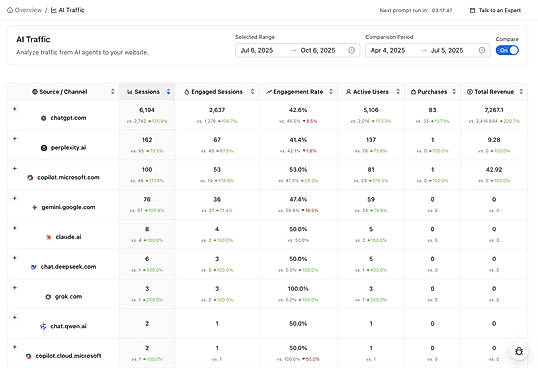Click the globe icon in Source / Channel header
The width and height of the screenshot is (538, 368).
point(35,92)
